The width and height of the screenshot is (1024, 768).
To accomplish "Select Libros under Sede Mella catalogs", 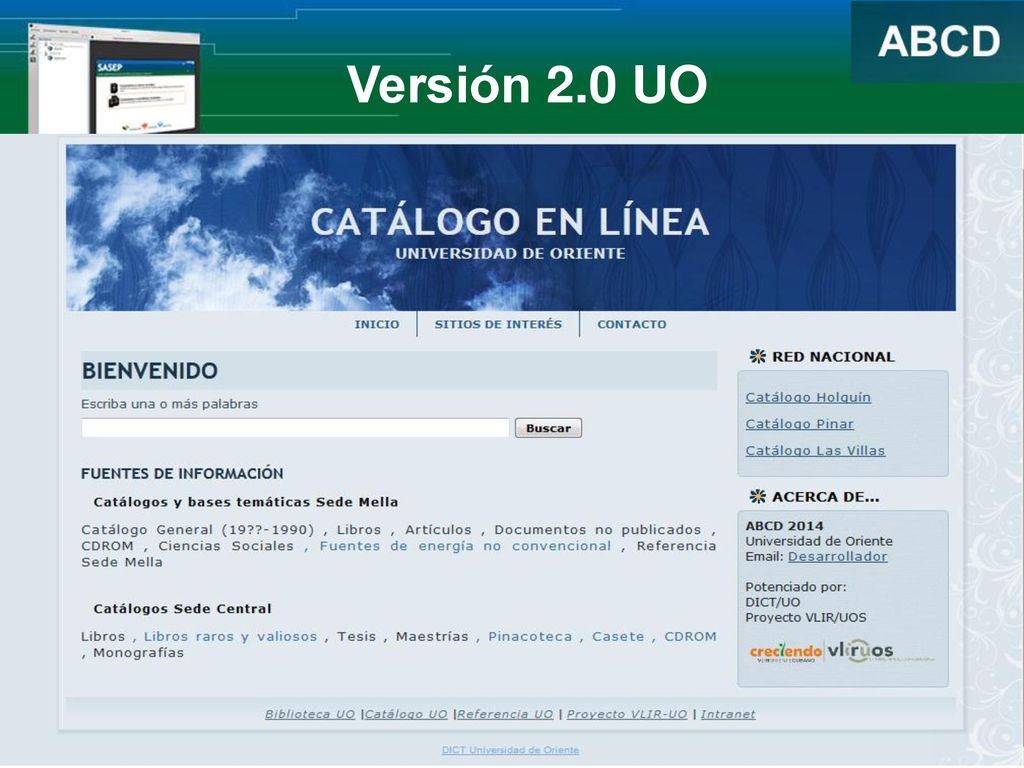I will 359,530.
